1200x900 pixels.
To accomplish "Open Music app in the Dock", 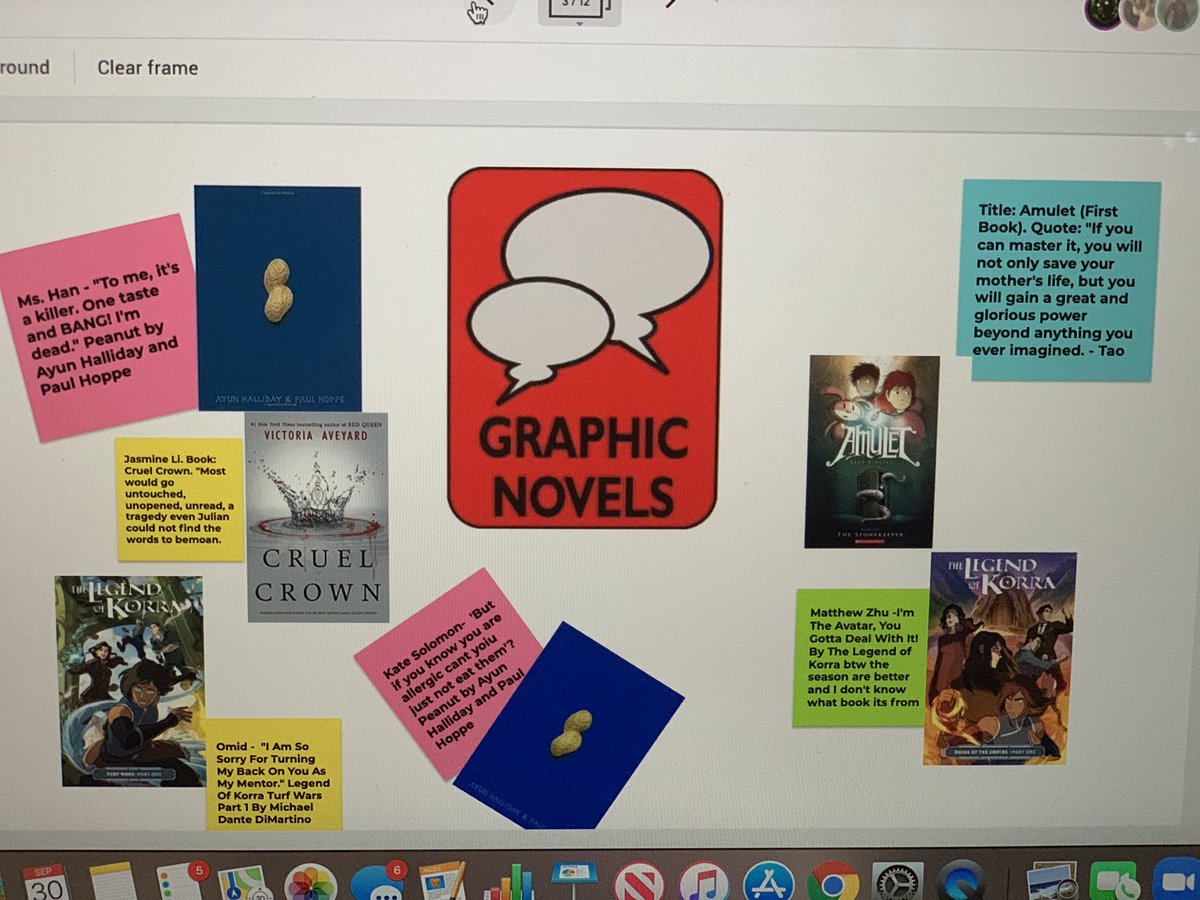I will 704,884.
